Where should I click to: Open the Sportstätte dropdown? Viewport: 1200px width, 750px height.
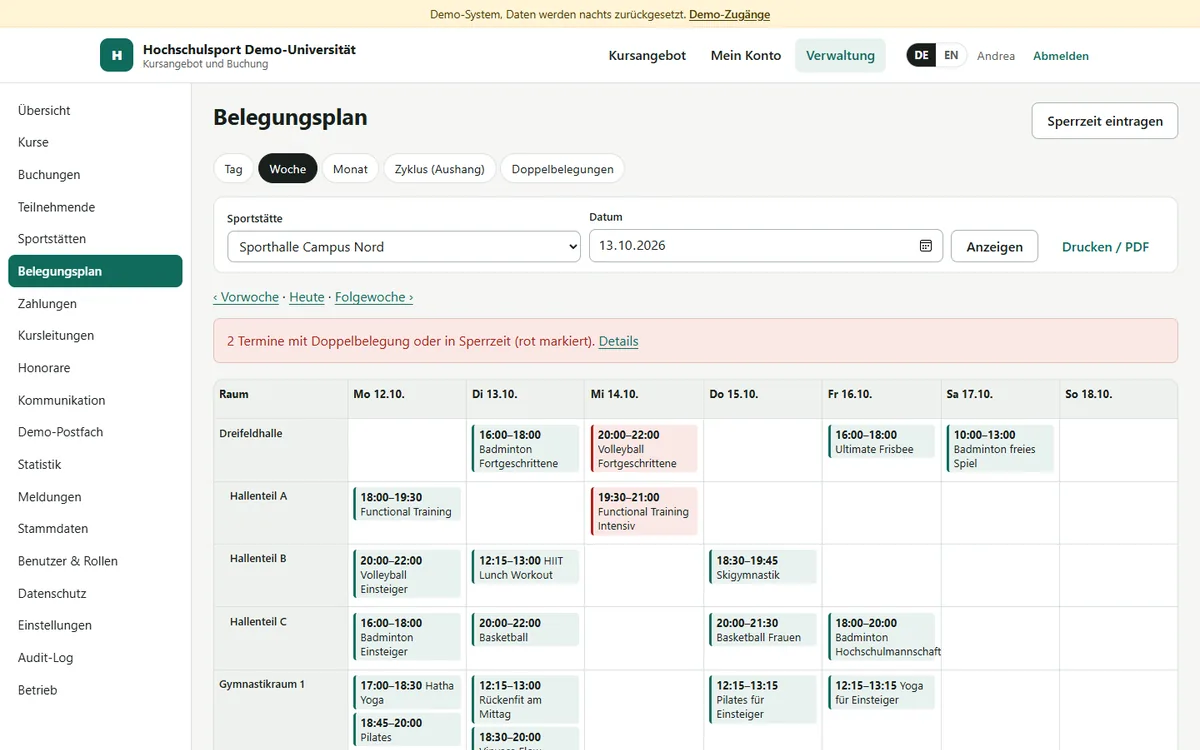404,246
